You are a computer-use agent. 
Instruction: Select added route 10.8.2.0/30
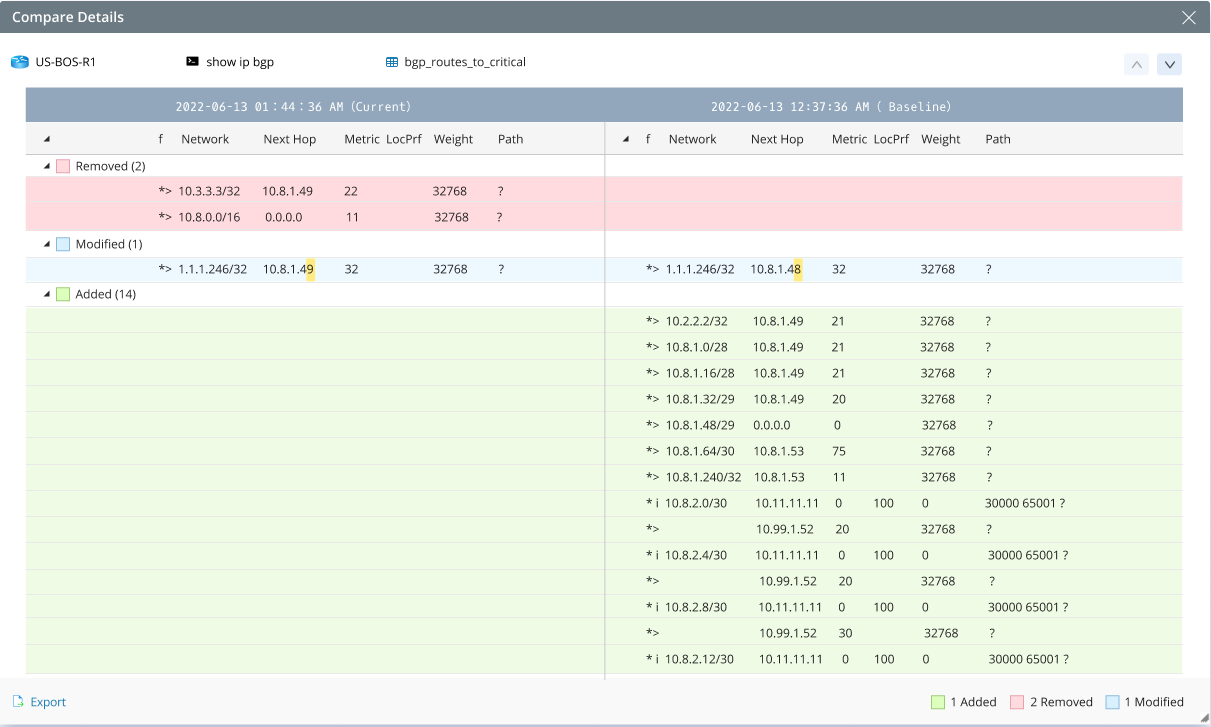696,503
